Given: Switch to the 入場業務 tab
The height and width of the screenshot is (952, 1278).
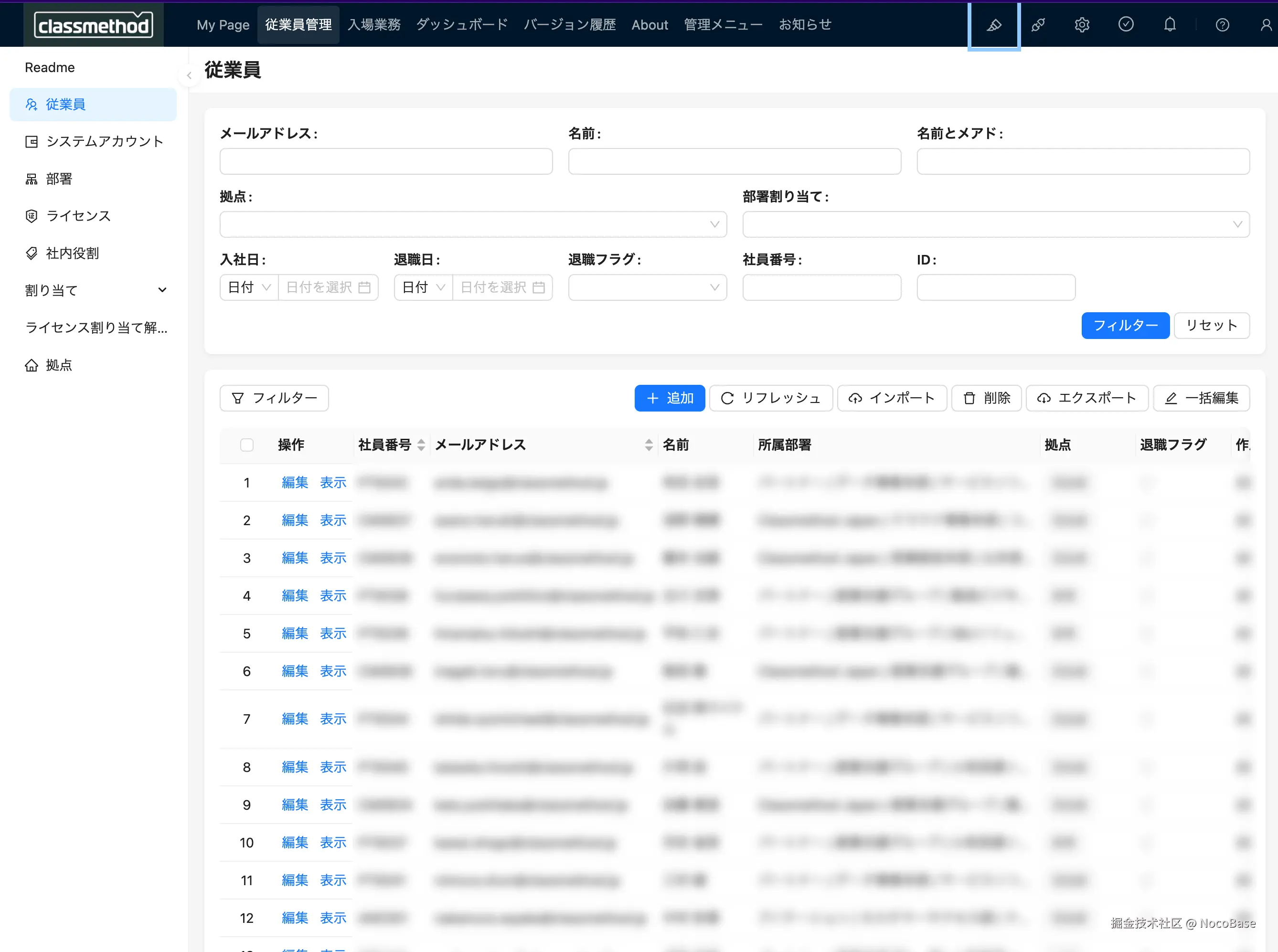Looking at the screenshot, I should (x=374, y=25).
